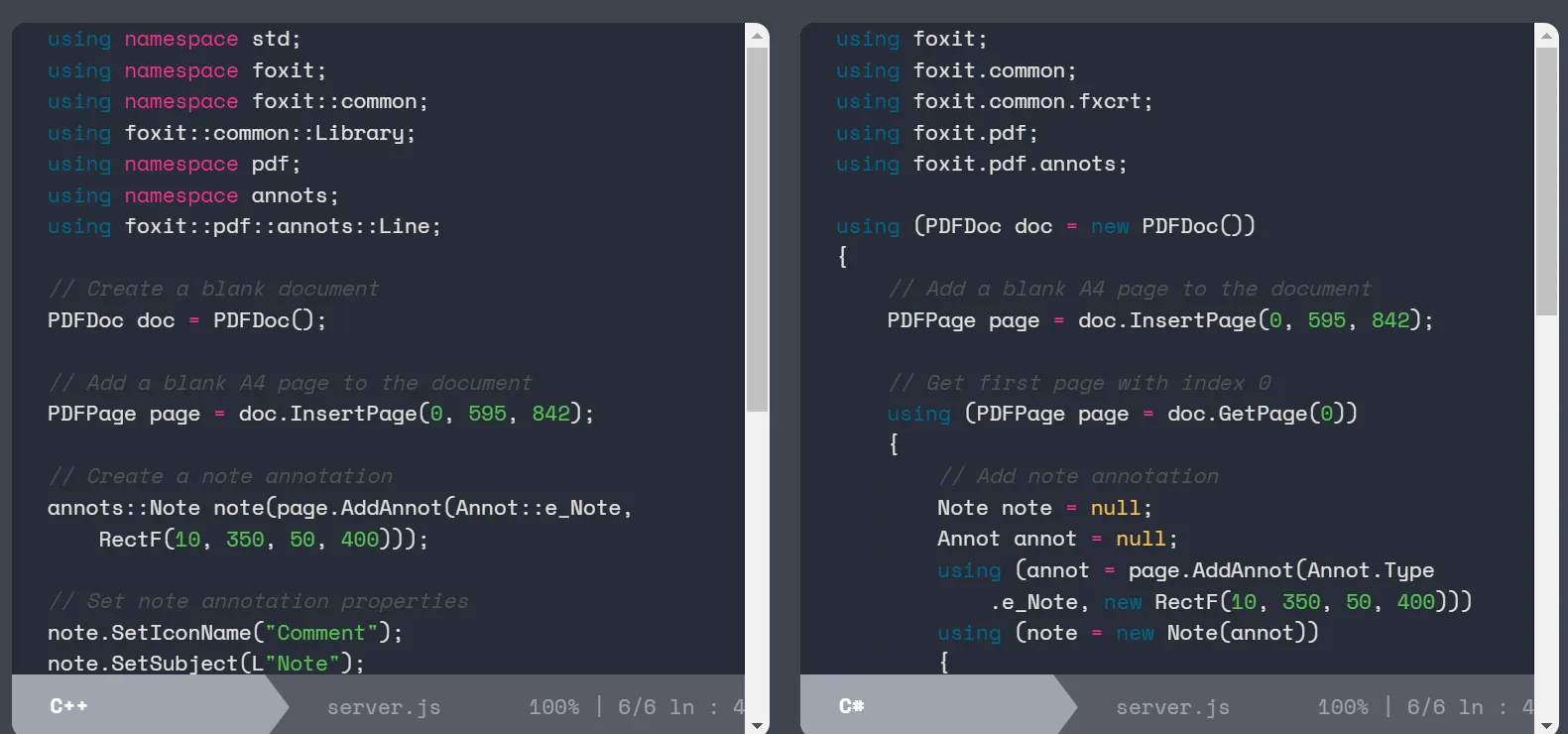1568x734 pixels.
Task: Click server.js filename in the C++ panel
Action: [384, 707]
